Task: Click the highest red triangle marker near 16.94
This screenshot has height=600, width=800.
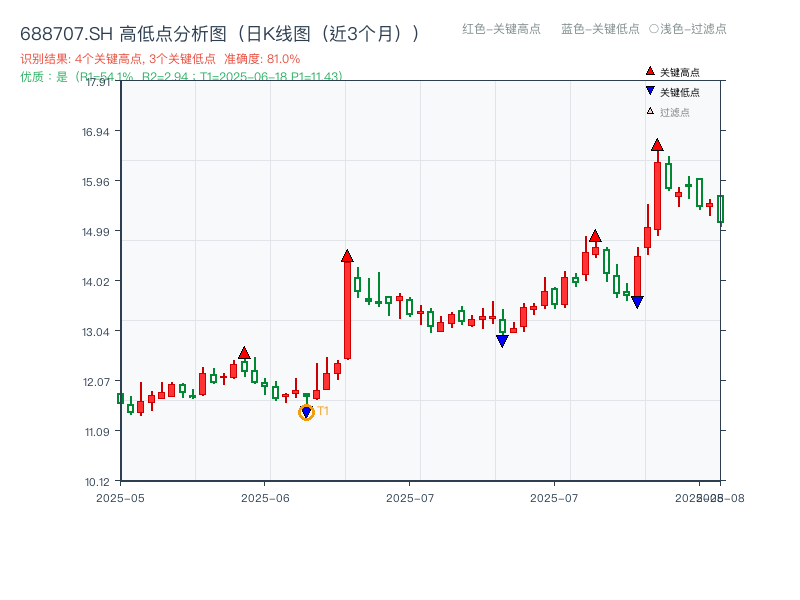Action: point(657,147)
